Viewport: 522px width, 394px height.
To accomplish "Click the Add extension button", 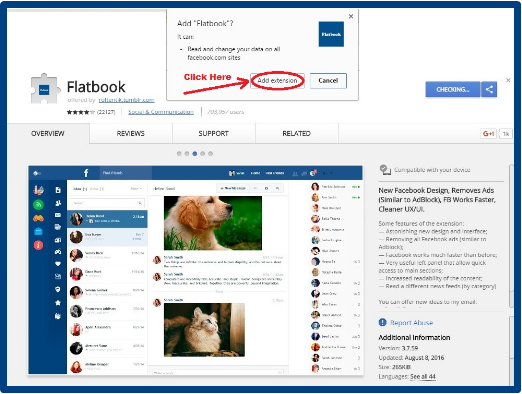I will (x=277, y=81).
